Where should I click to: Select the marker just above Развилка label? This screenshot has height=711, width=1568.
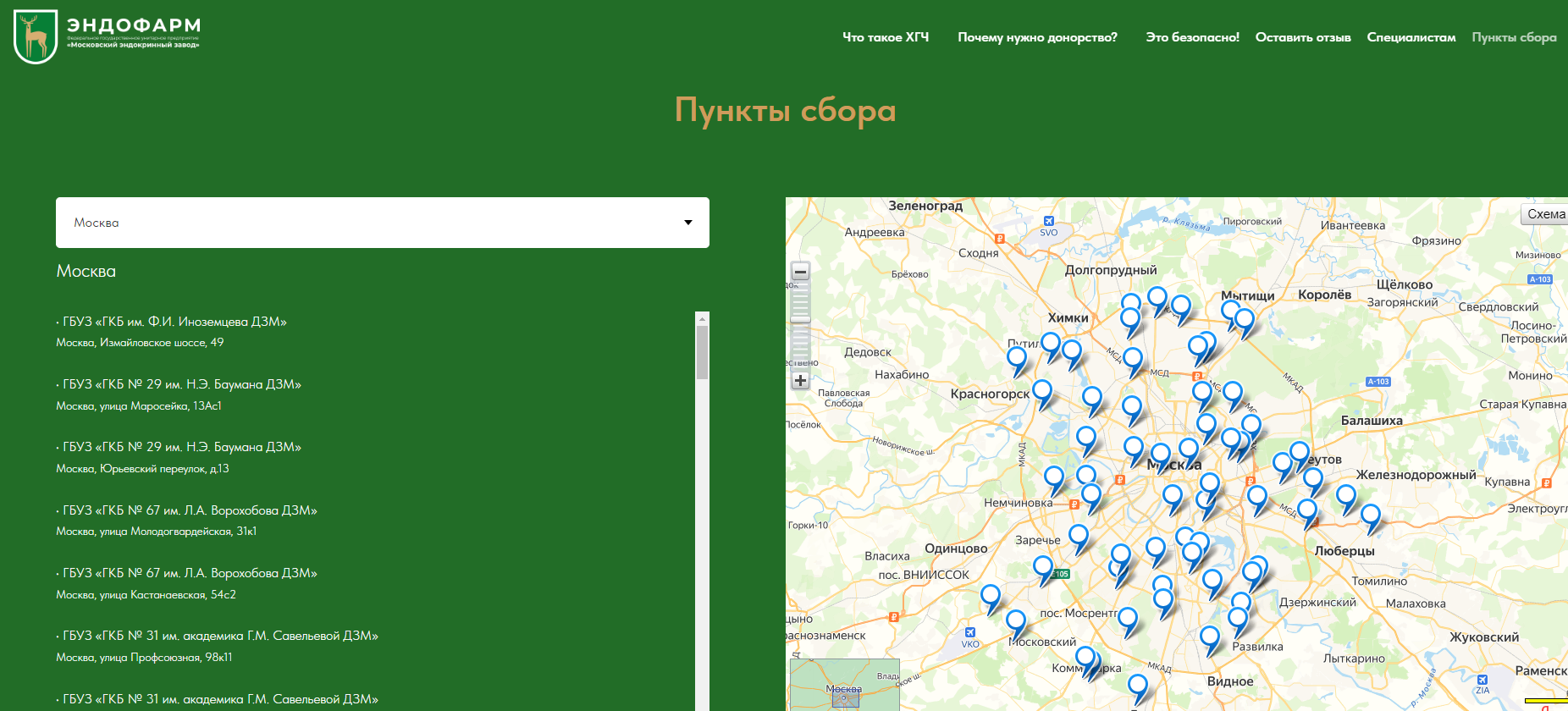coord(1238,620)
